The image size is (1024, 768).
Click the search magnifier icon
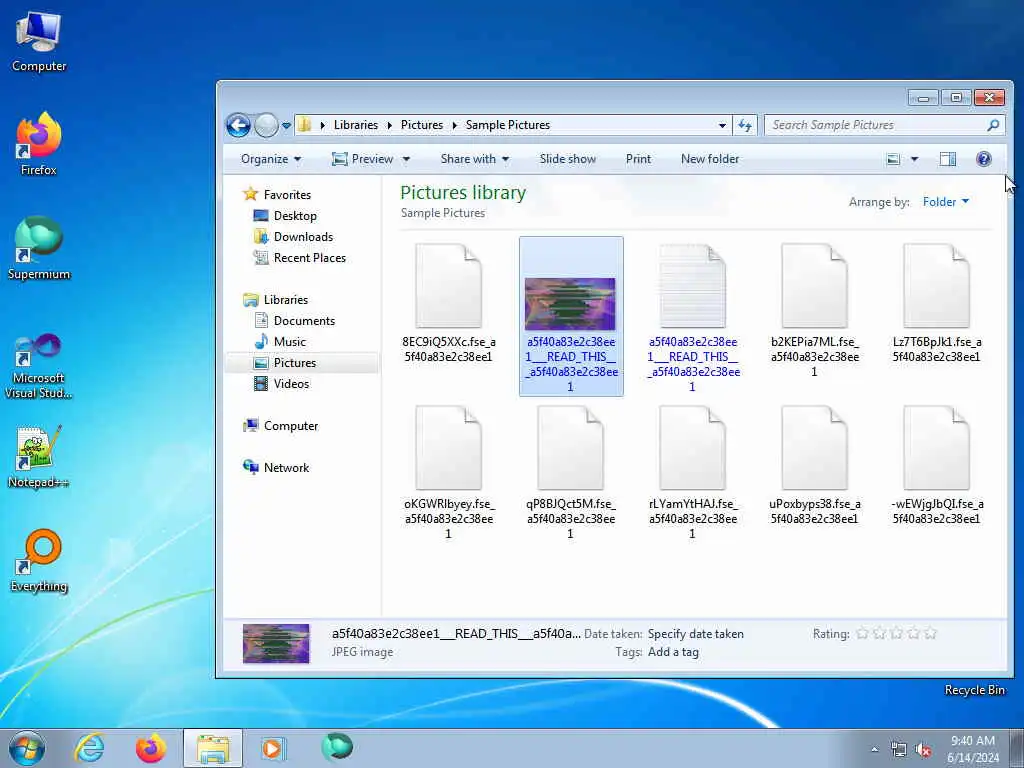(993, 125)
